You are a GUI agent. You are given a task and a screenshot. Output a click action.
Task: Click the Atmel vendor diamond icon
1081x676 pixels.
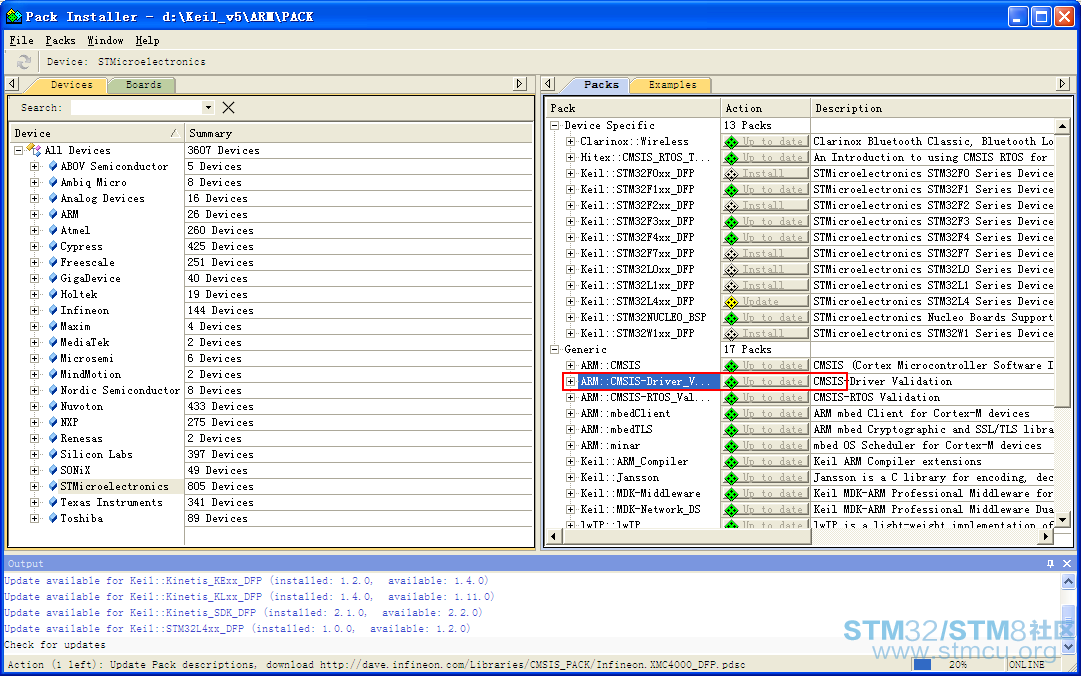coord(53,230)
